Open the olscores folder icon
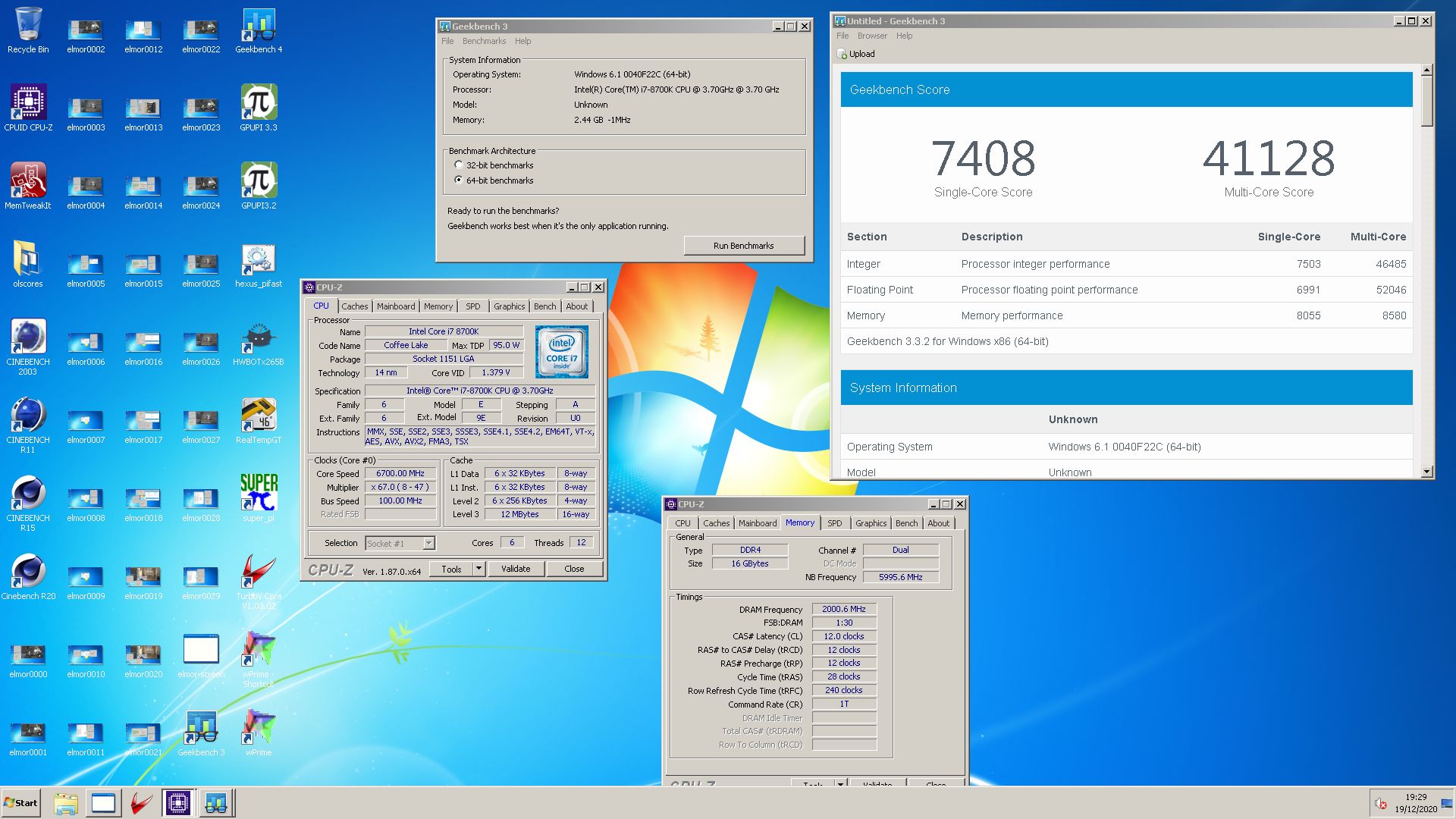This screenshot has width=1456, height=819. tap(28, 264)
